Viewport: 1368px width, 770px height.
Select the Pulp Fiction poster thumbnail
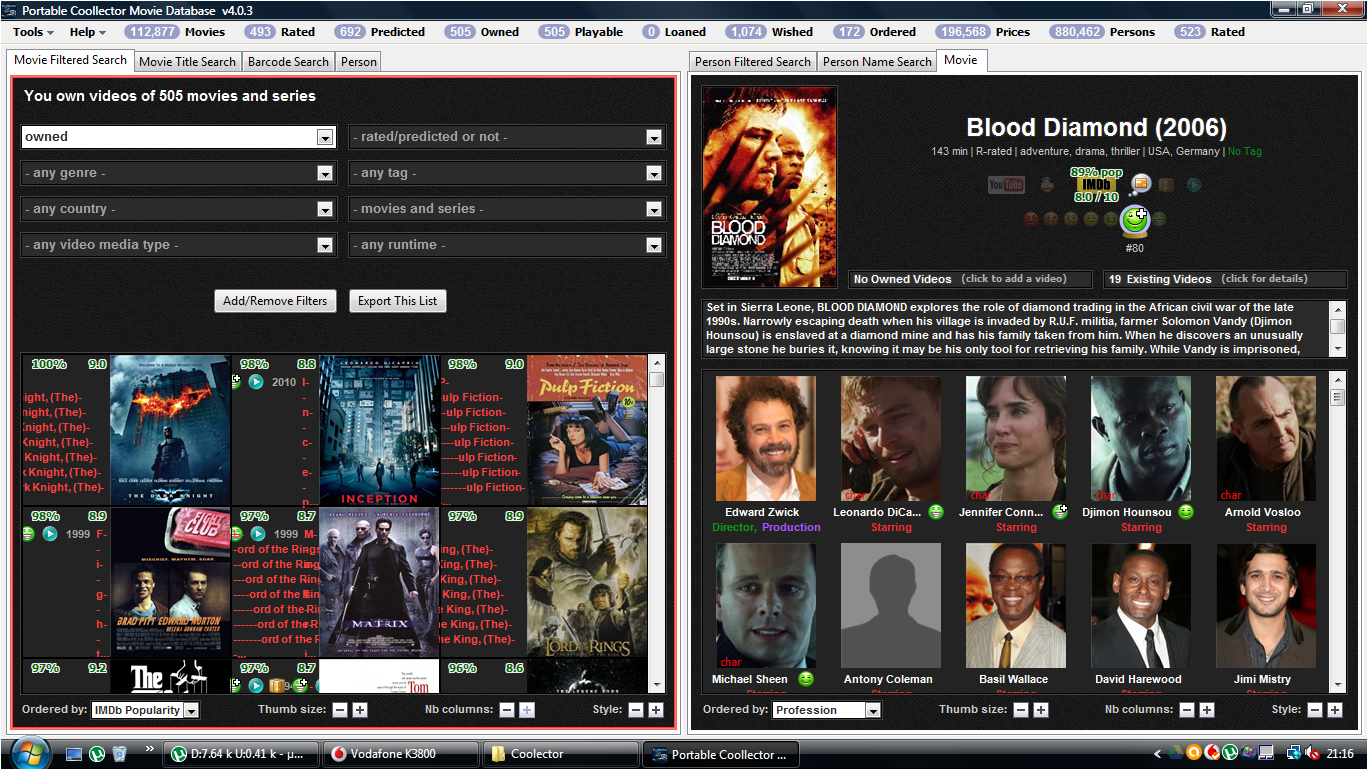click(587, 430)
